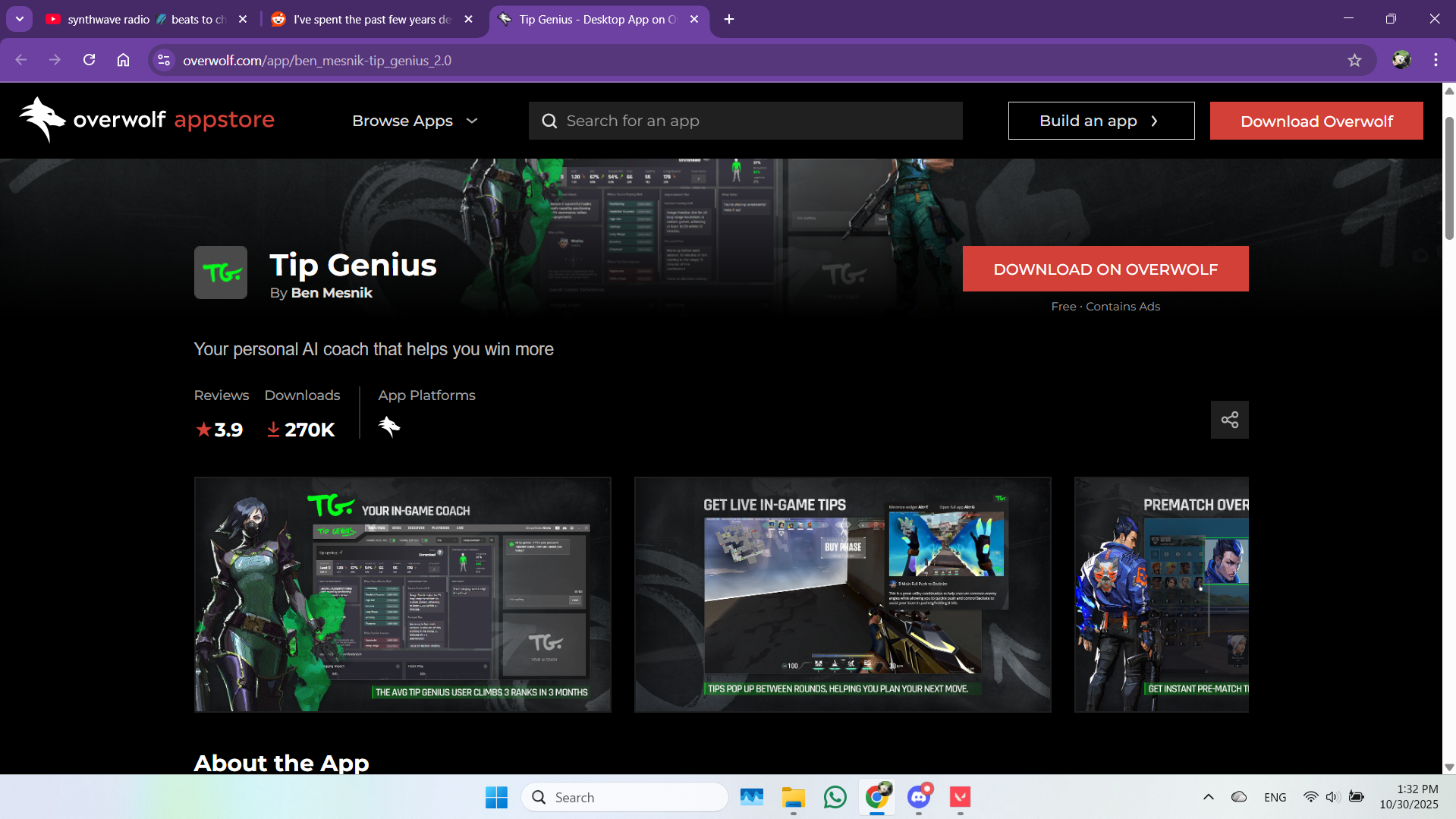The height and width of the screenshot is (819, 1456).
Task: Go forward in browser history
Action: coord(55,60)
